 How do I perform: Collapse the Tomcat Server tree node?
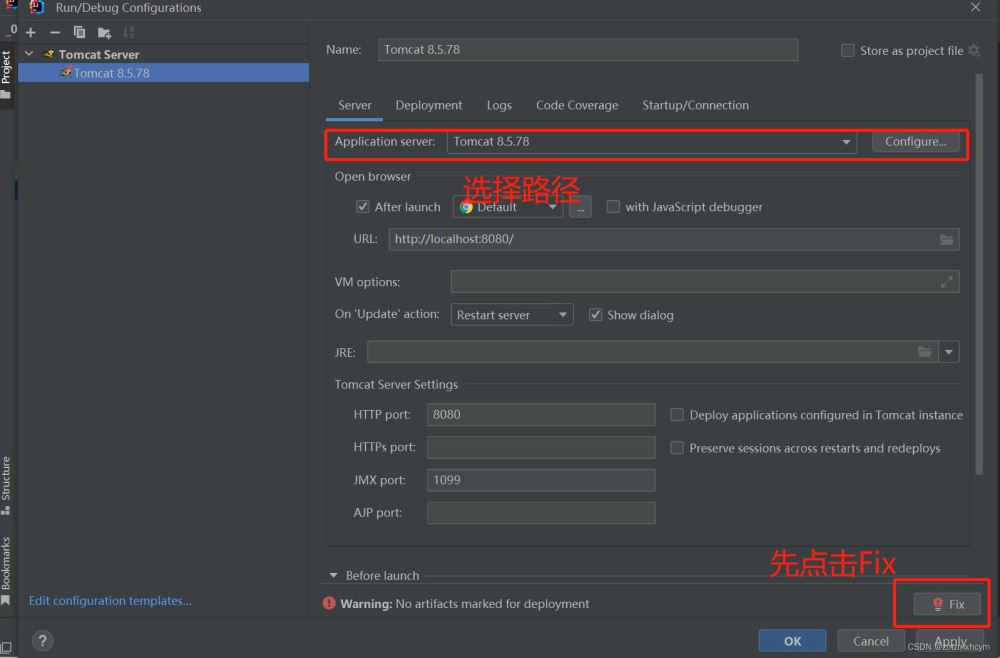[29, 54]
